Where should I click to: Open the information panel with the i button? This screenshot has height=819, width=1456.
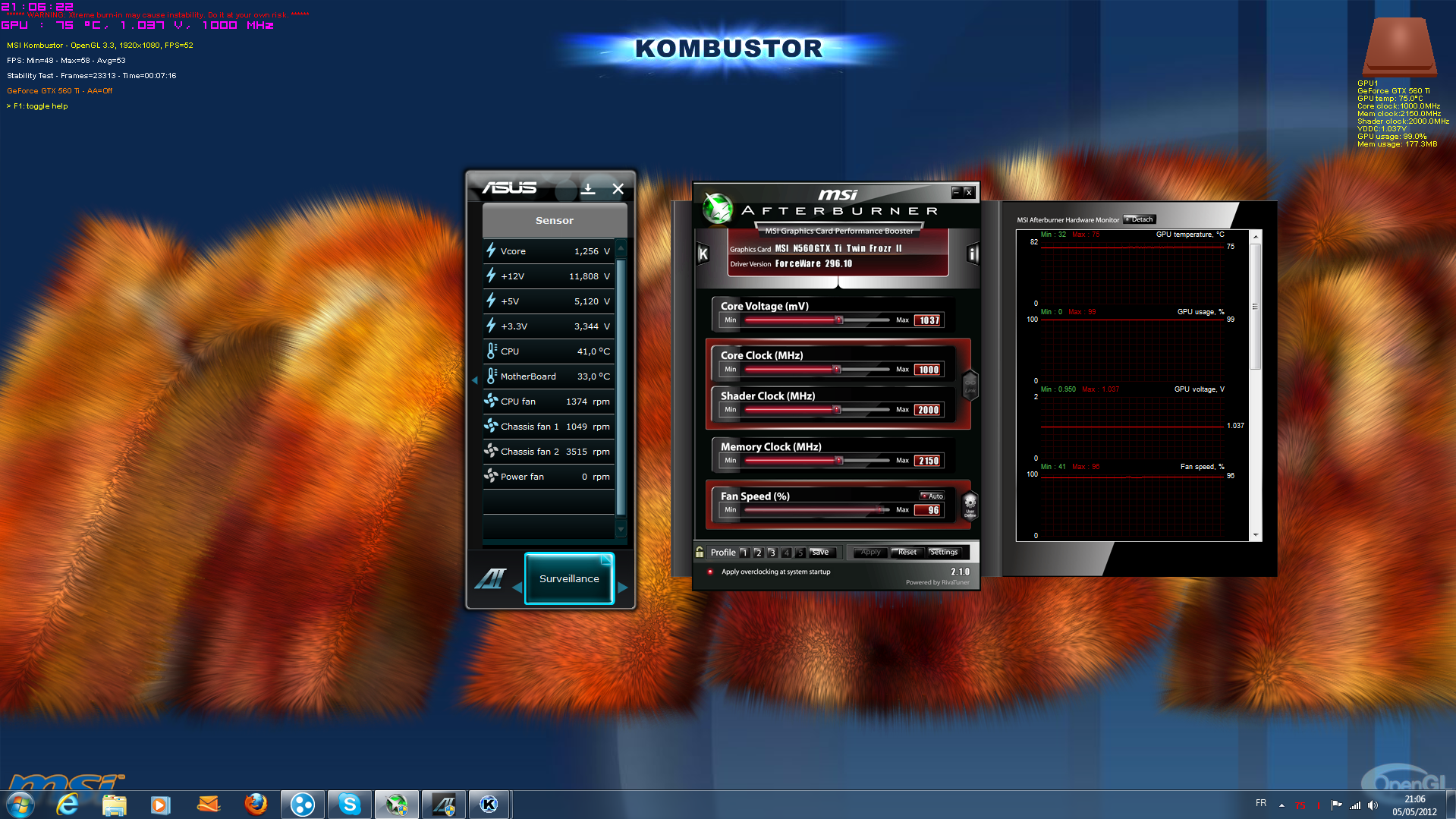click(972, 254)
